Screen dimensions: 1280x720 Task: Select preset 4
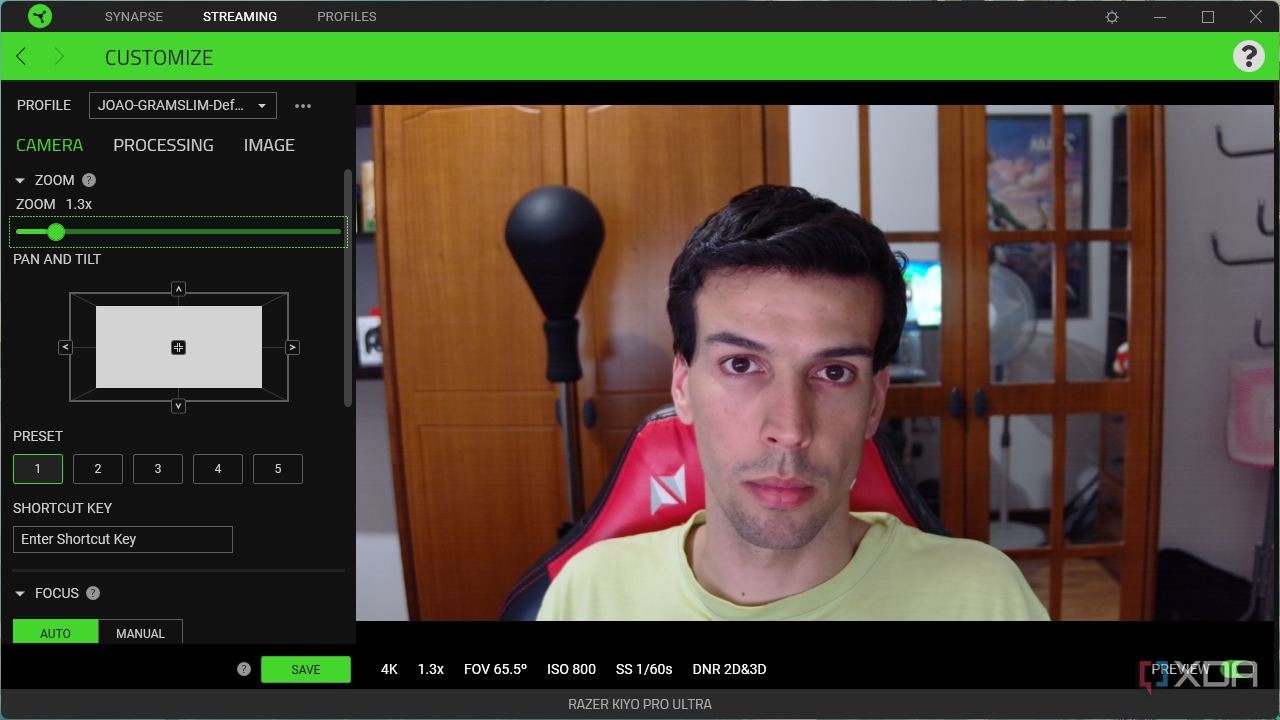(218, 469)
